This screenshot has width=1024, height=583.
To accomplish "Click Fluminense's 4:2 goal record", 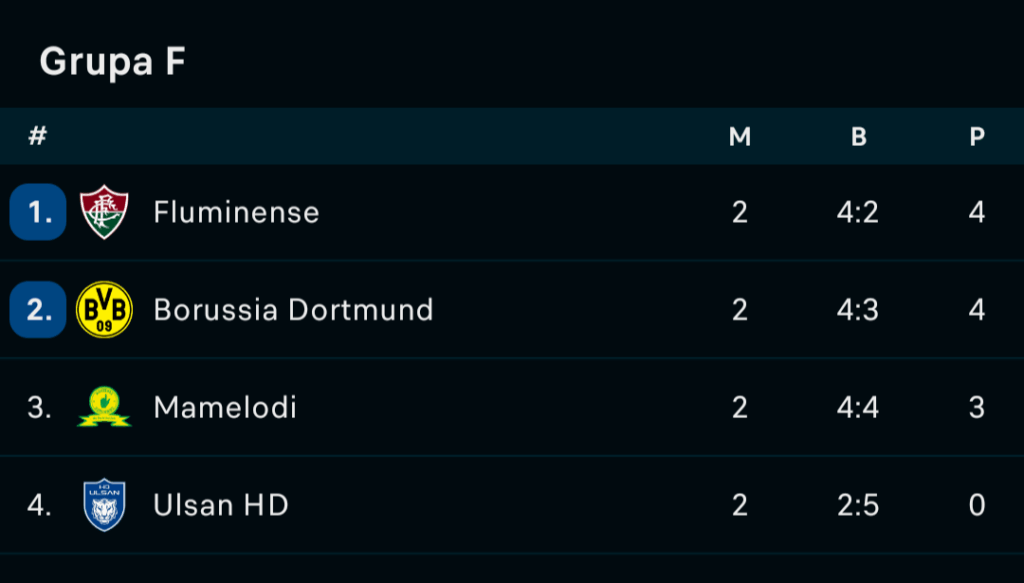I will click(858, 212).
